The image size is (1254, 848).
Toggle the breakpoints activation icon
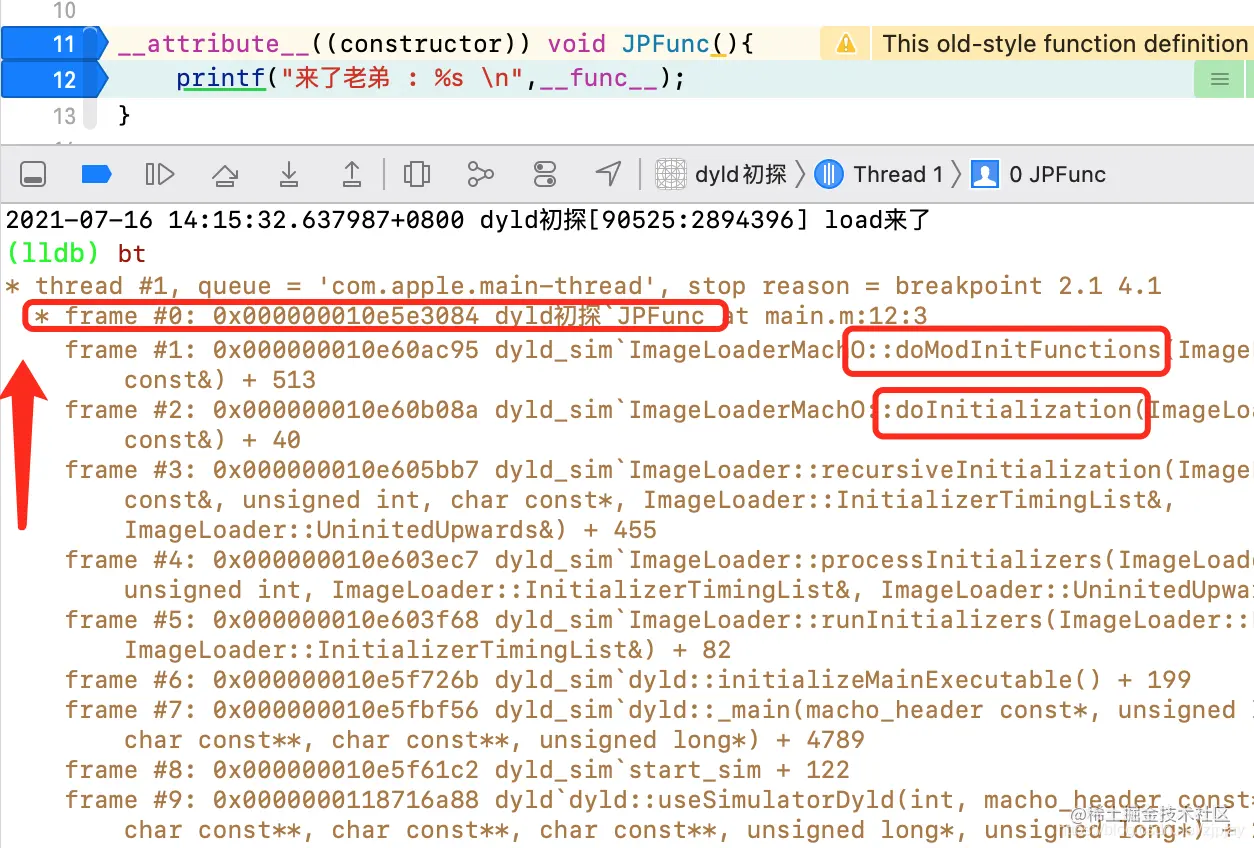96,175
